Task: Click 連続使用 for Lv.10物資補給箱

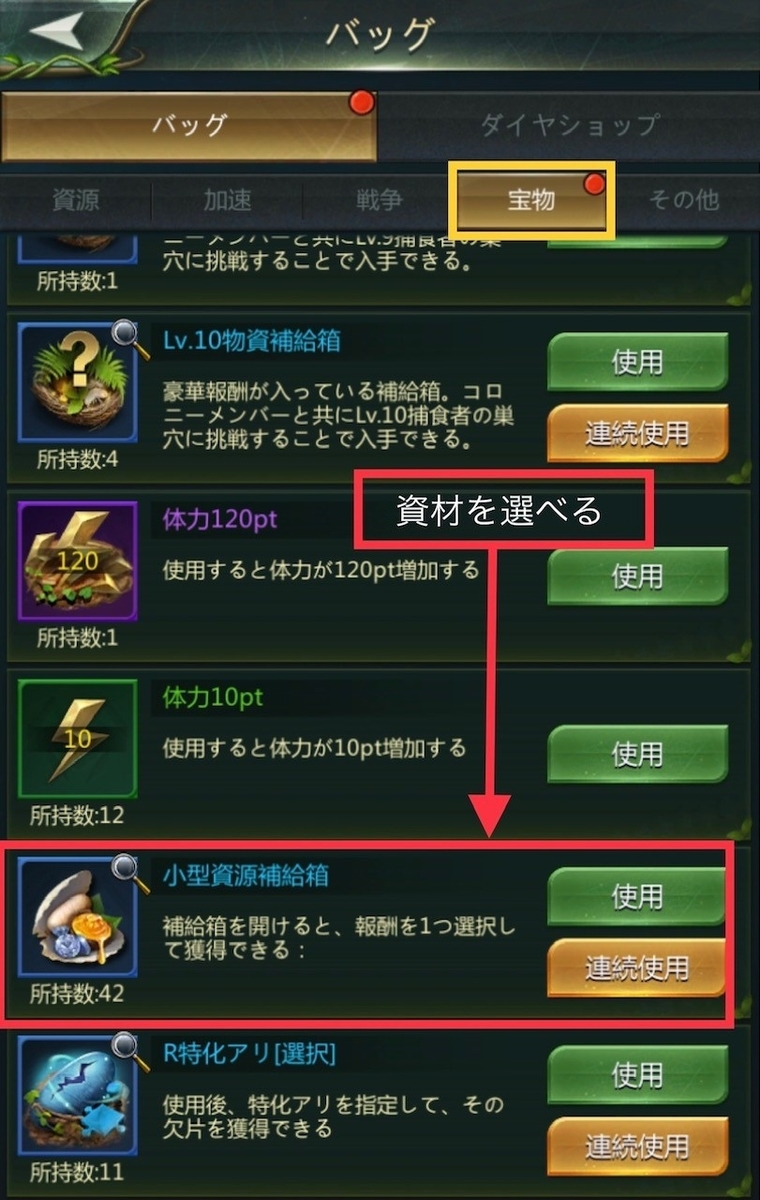Action: point(637,432)
